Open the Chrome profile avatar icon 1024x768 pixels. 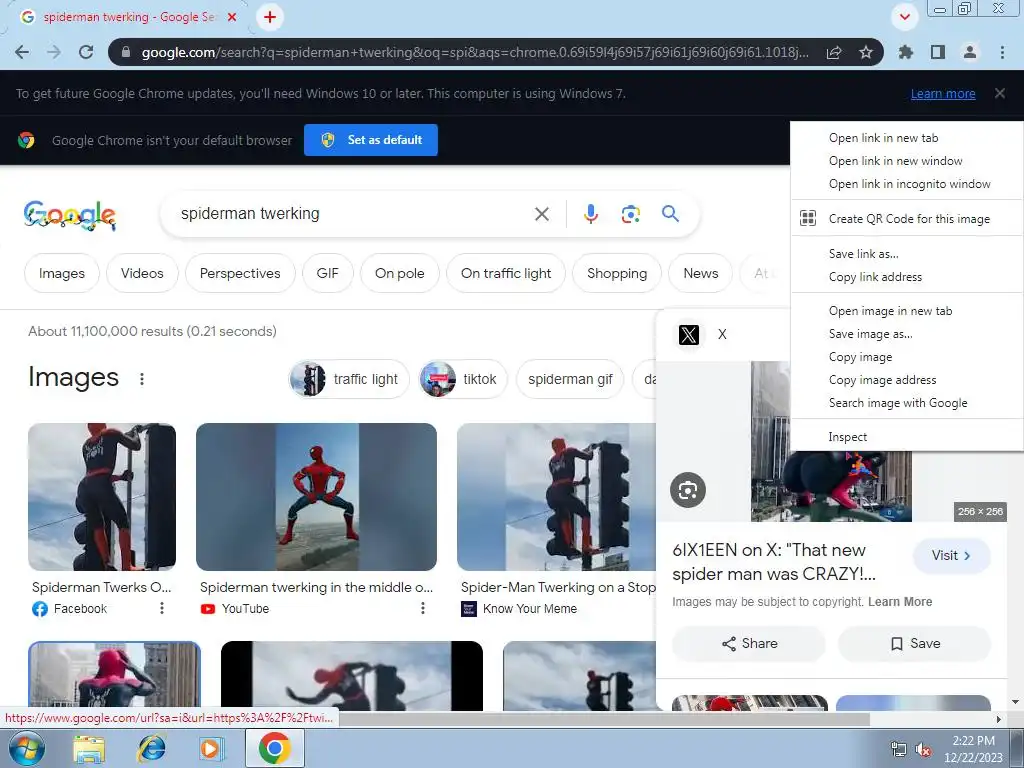(x=970, y=52)
